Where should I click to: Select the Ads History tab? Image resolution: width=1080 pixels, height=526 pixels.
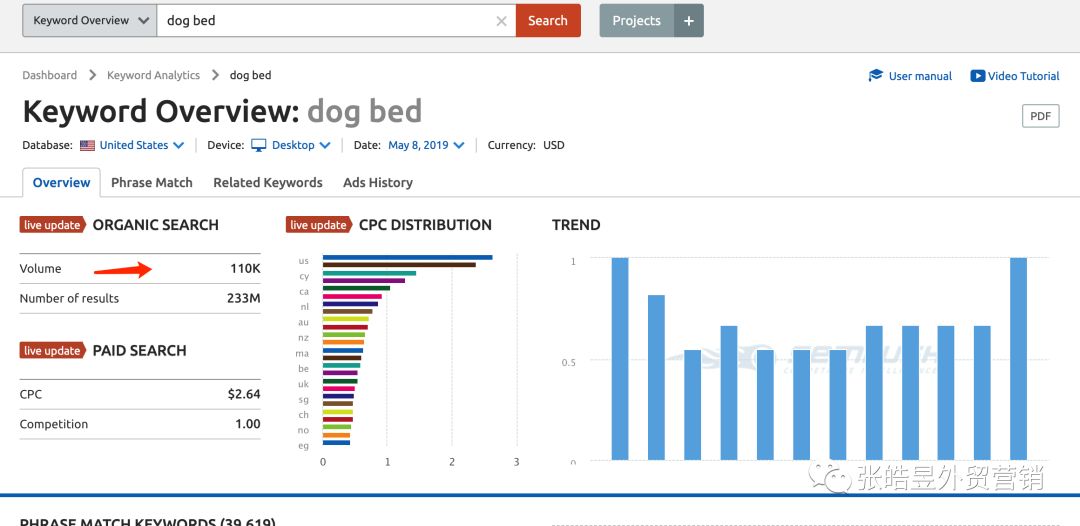[x=378, y=183]
